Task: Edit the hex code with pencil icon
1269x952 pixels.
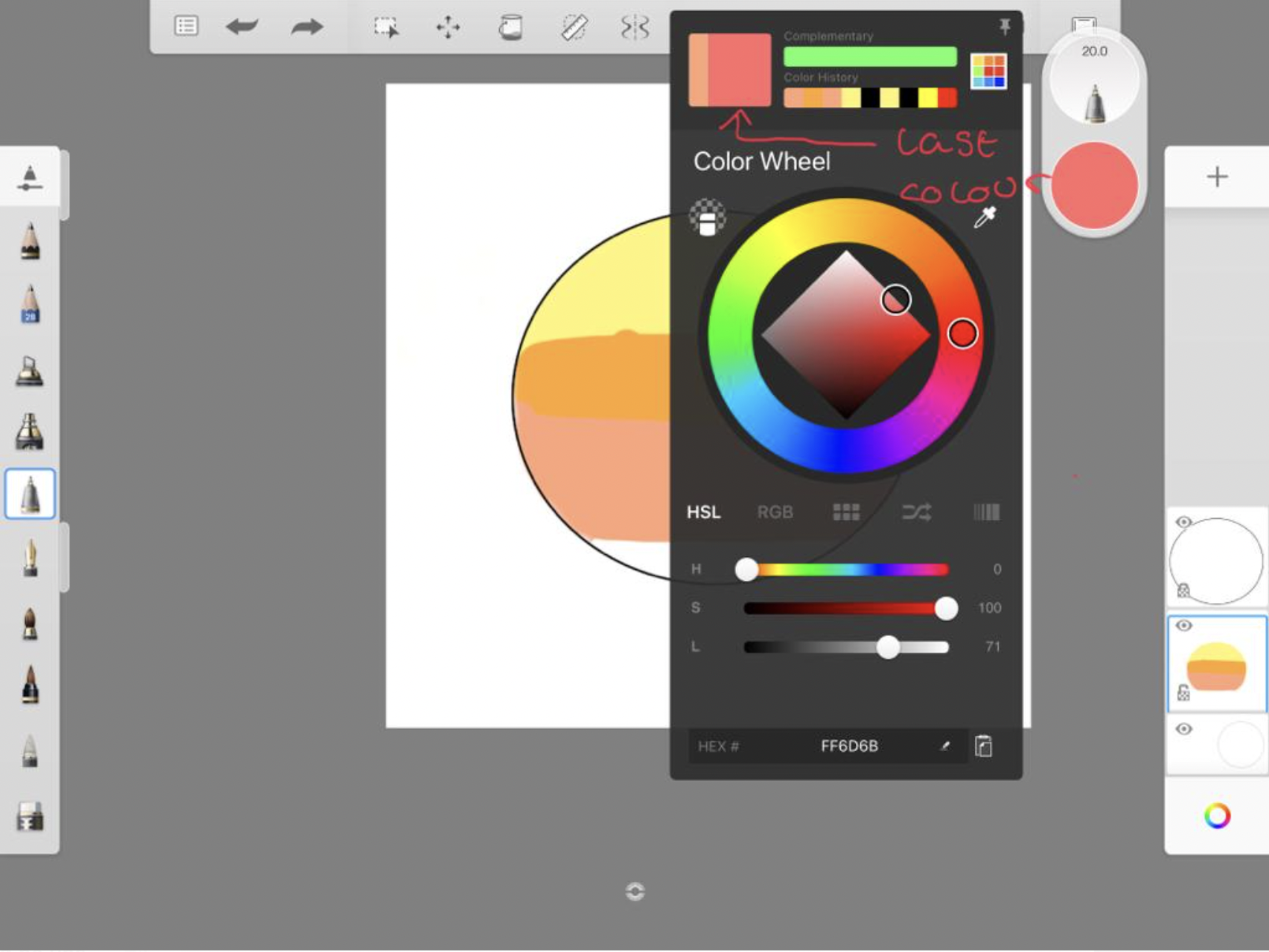Action: (x=945, y=746)
